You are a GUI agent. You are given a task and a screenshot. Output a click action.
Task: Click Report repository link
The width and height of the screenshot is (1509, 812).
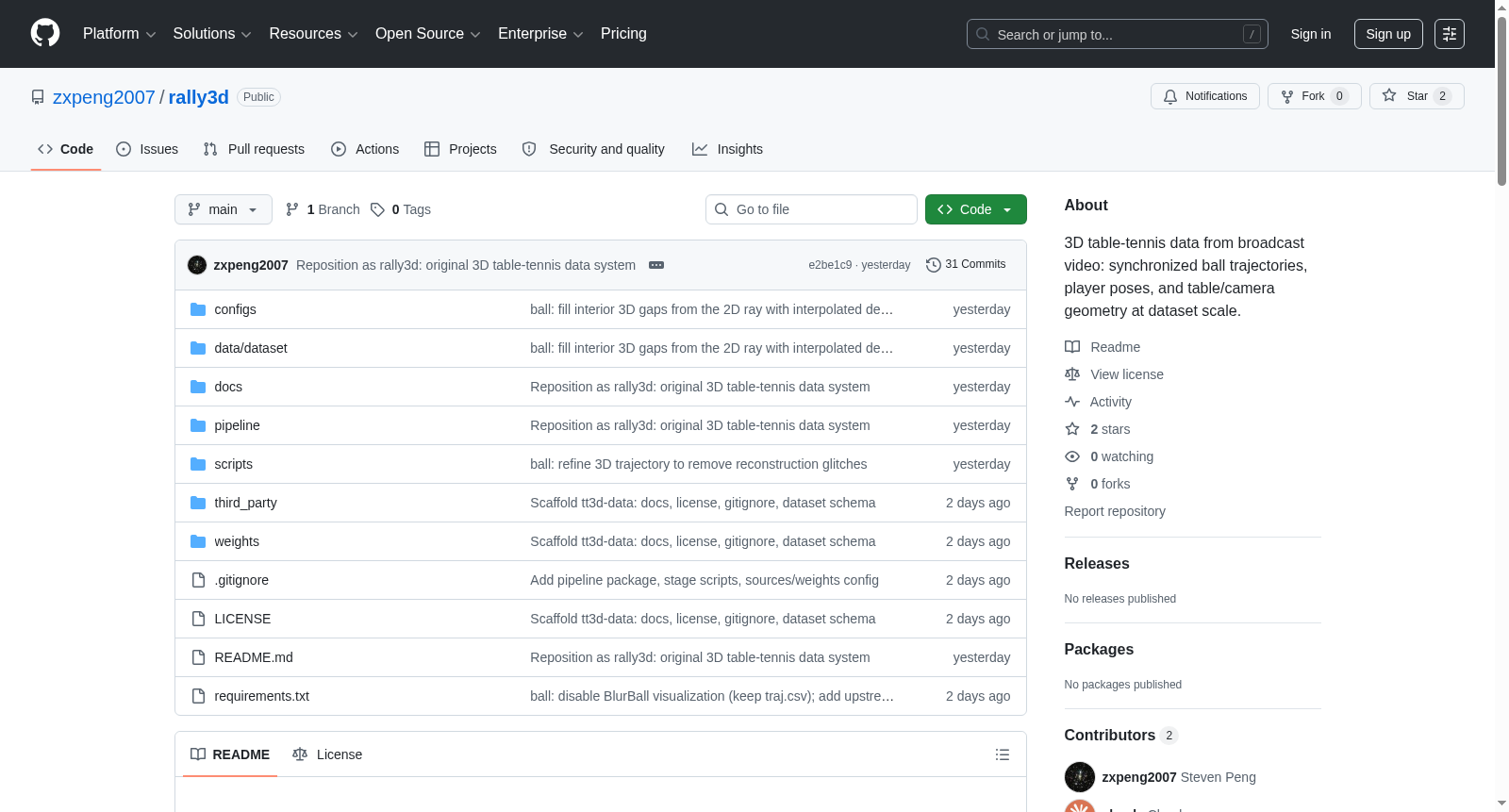[1115, 511]
